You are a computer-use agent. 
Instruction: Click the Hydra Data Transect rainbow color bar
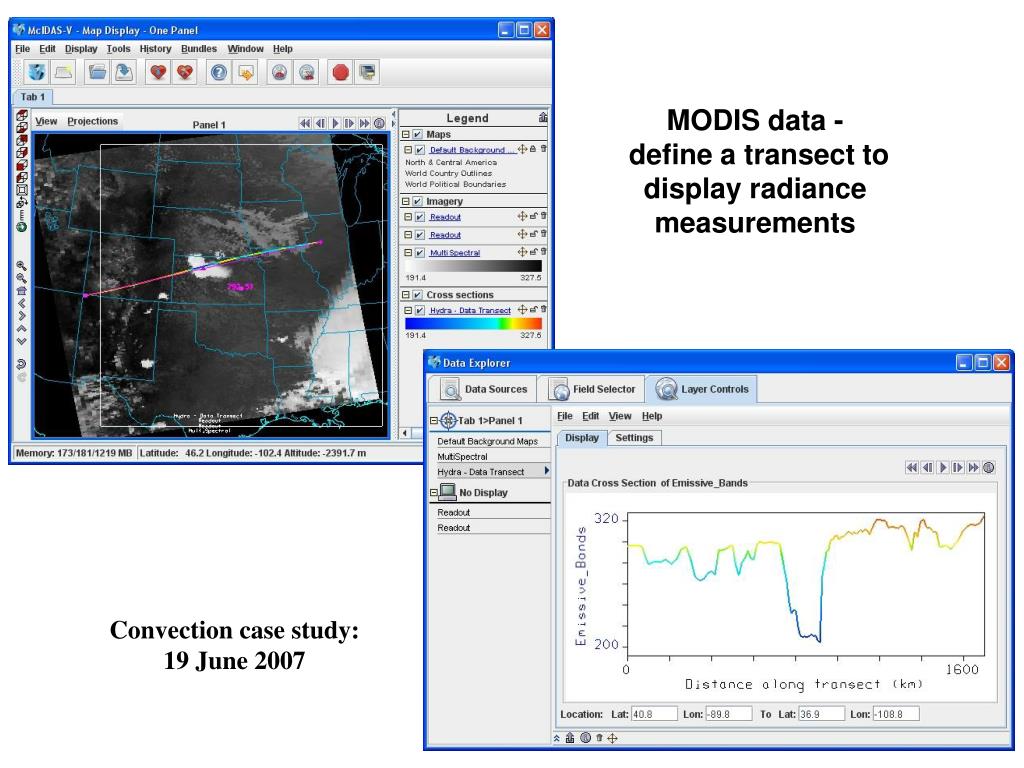click(x=473, y=323)
